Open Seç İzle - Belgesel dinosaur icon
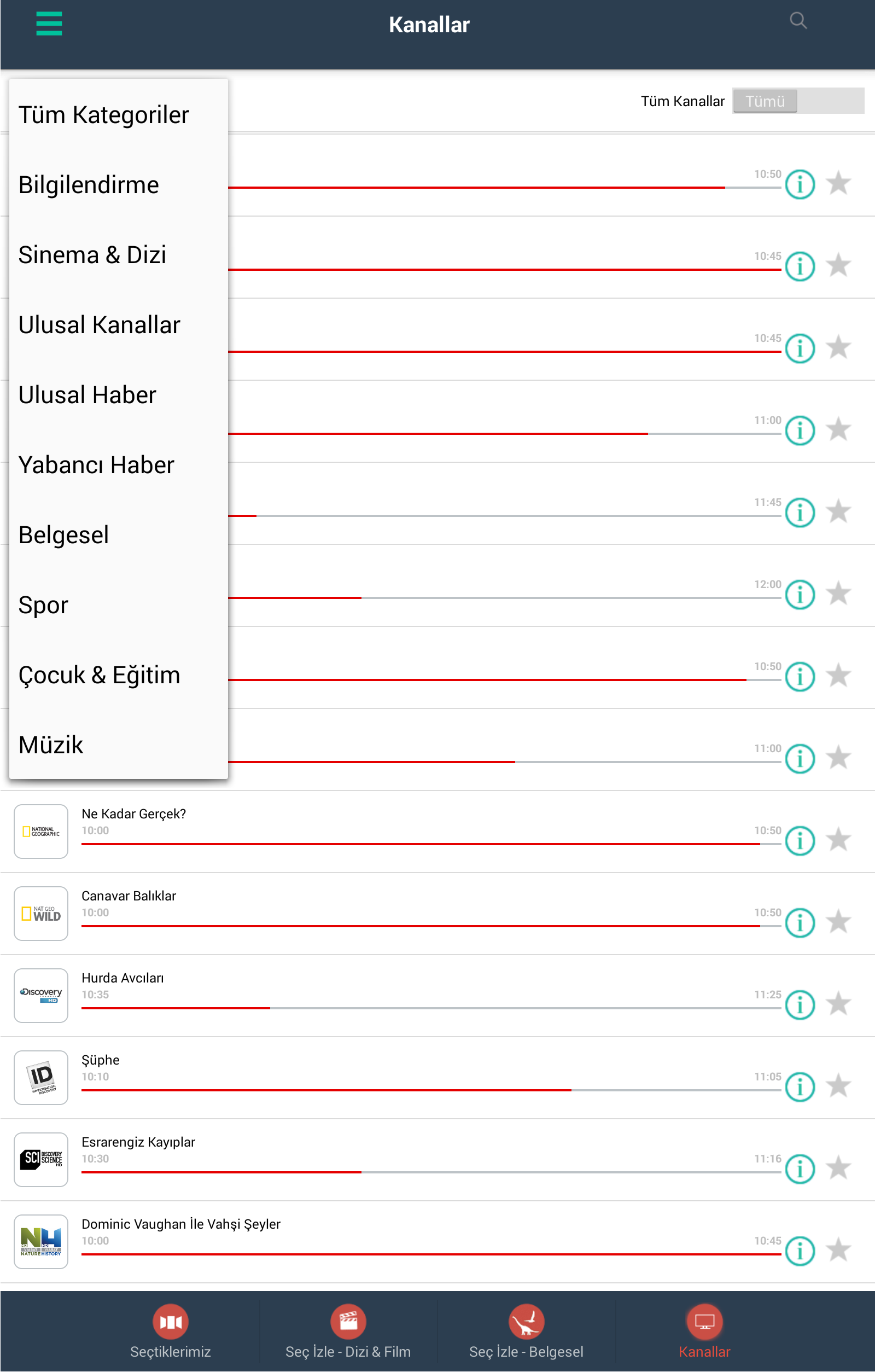The image size is (875, 1372). 526,1321
